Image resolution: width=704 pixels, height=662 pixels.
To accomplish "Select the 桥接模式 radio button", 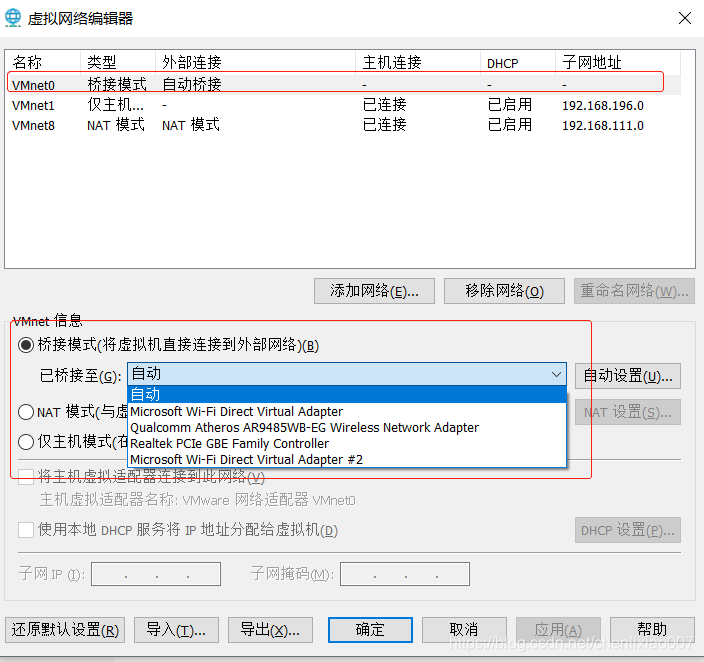I will click(26, 345).
